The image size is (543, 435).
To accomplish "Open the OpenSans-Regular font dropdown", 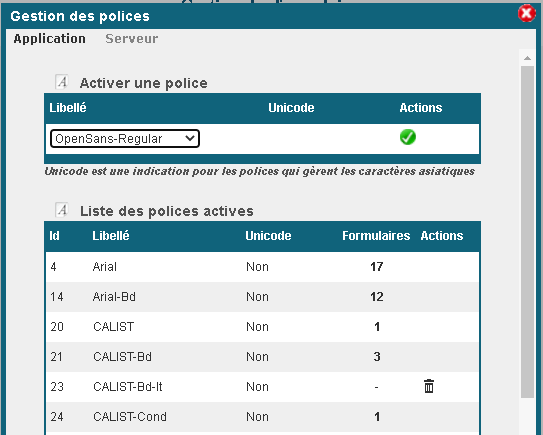I will tap(125, 139).
